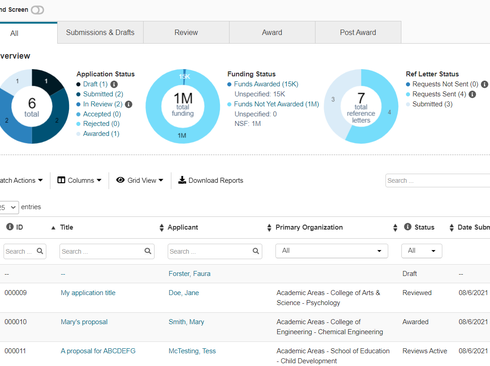Open A proposal for ABCDEFG link
This screenshot has width=490, height=366.
[98, 351]
